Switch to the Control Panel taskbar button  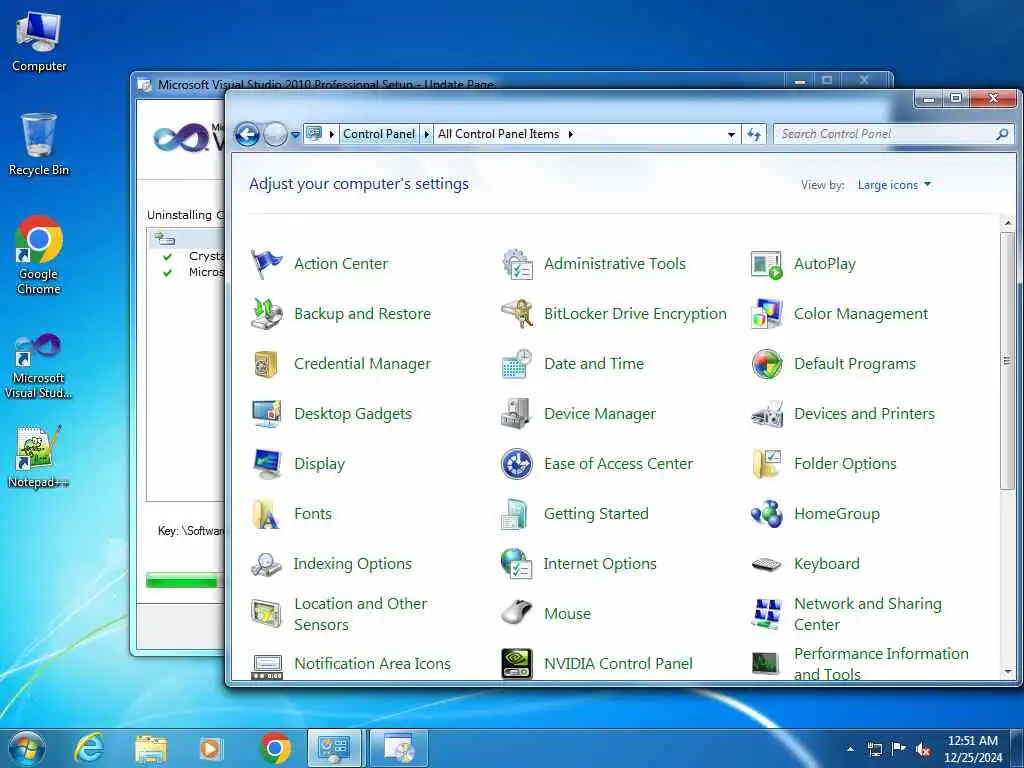(x=334, y=748)
